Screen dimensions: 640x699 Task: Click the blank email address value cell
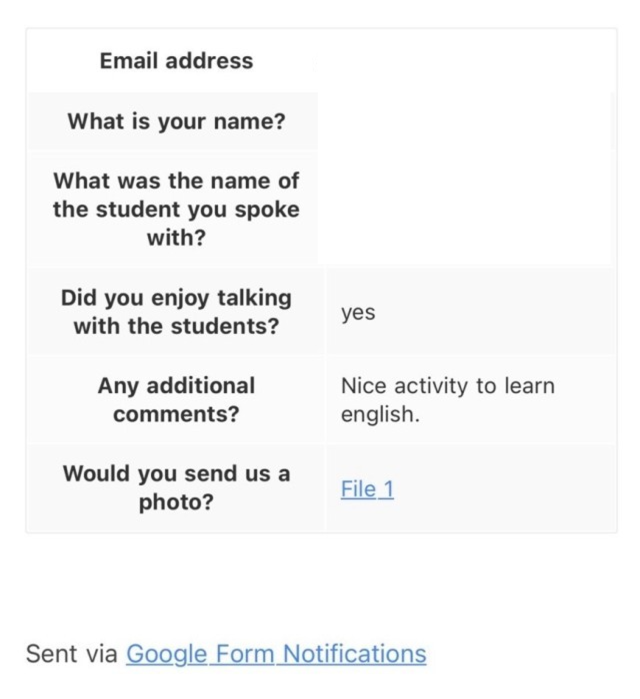[466, 61]
